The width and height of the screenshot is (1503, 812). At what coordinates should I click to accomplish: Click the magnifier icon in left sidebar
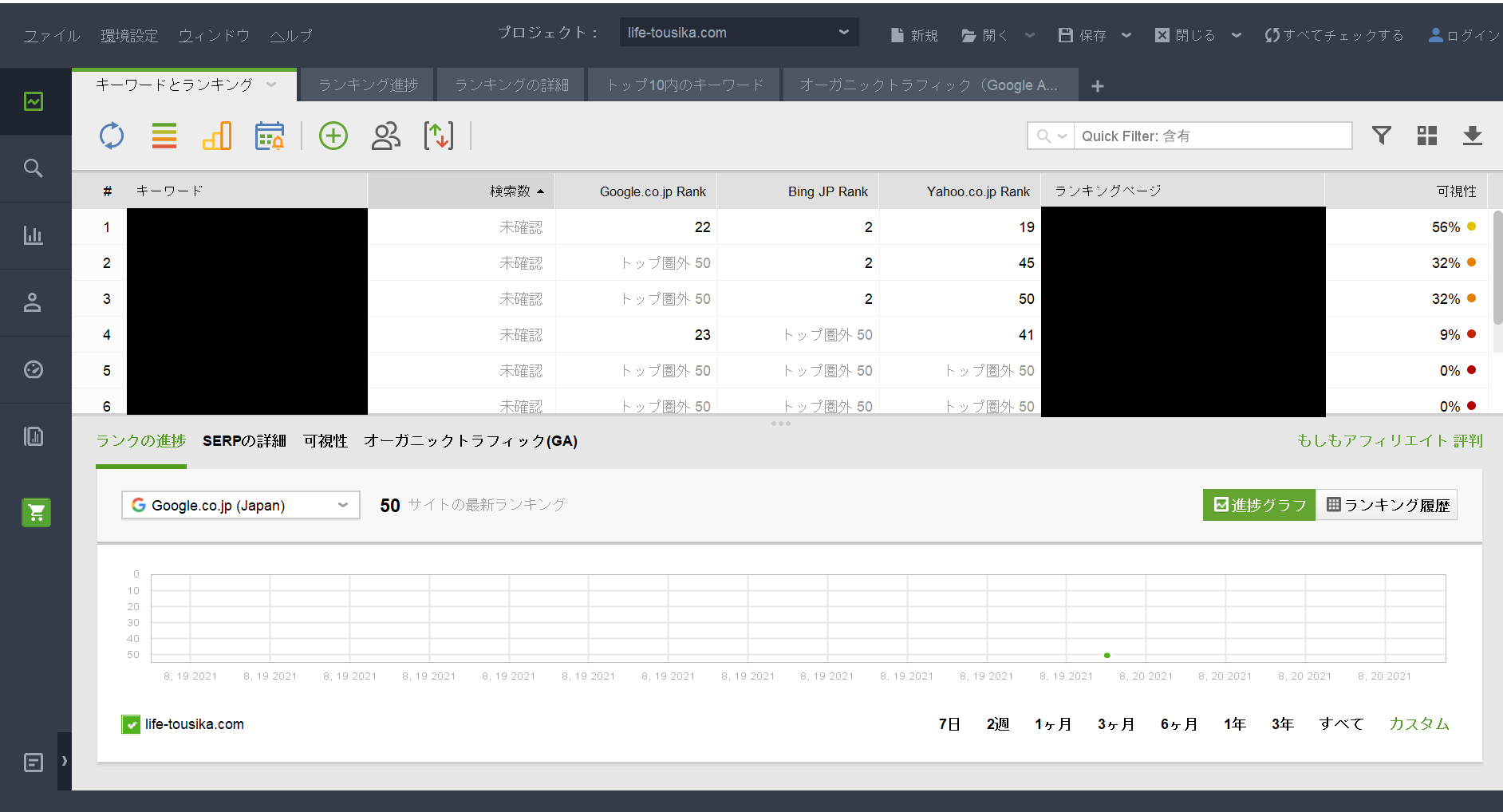tap(34, 168)
